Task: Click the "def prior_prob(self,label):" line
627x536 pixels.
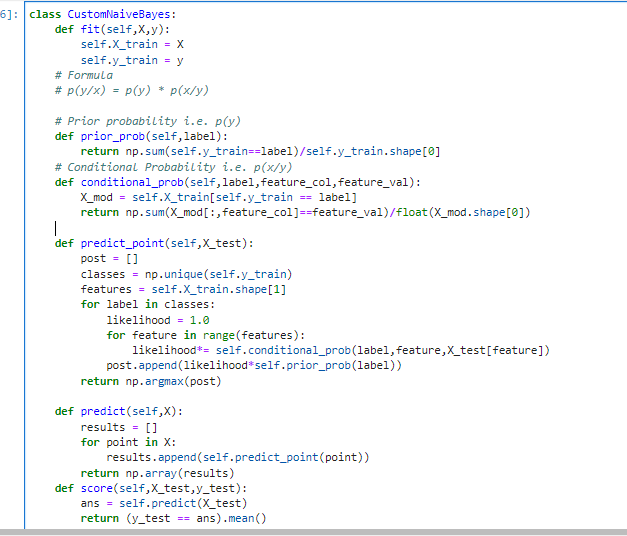Action: (141, 136)
